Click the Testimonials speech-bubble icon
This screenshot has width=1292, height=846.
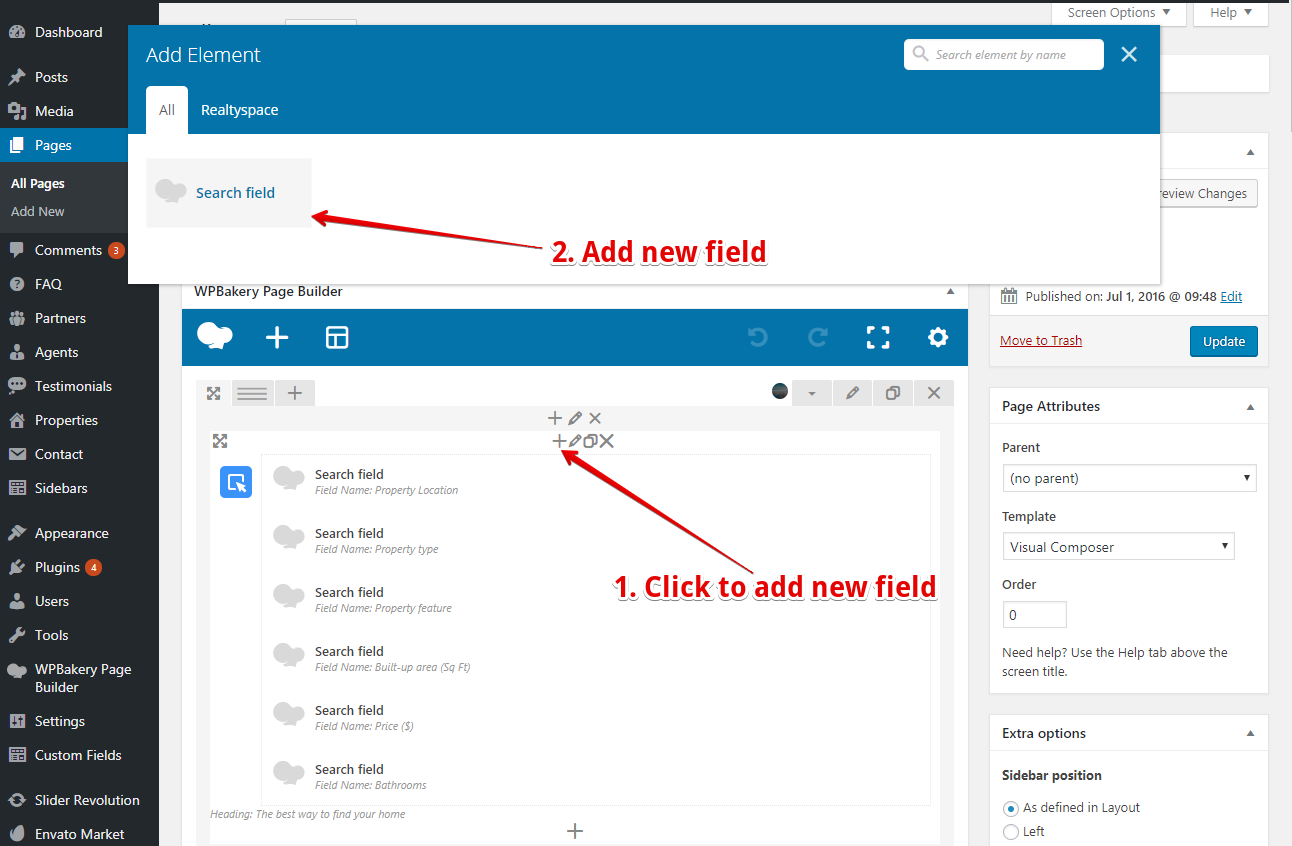[17, 386]
